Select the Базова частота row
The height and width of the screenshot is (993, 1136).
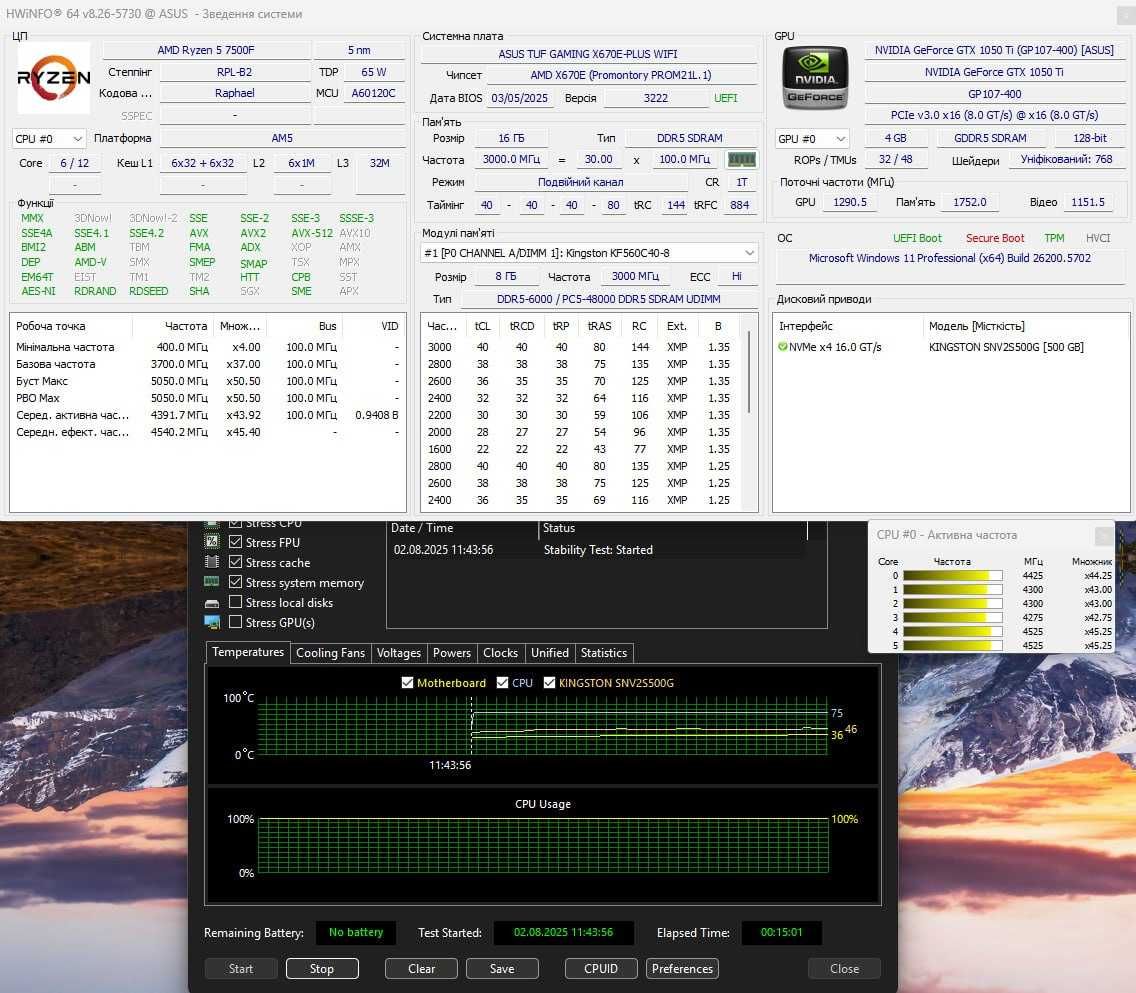pos(207,364)
